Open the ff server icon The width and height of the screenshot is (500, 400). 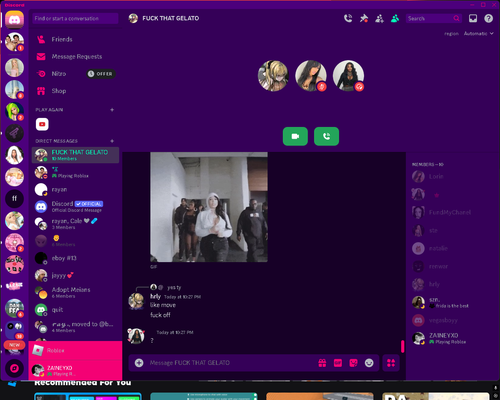click(x=14, y=199)
